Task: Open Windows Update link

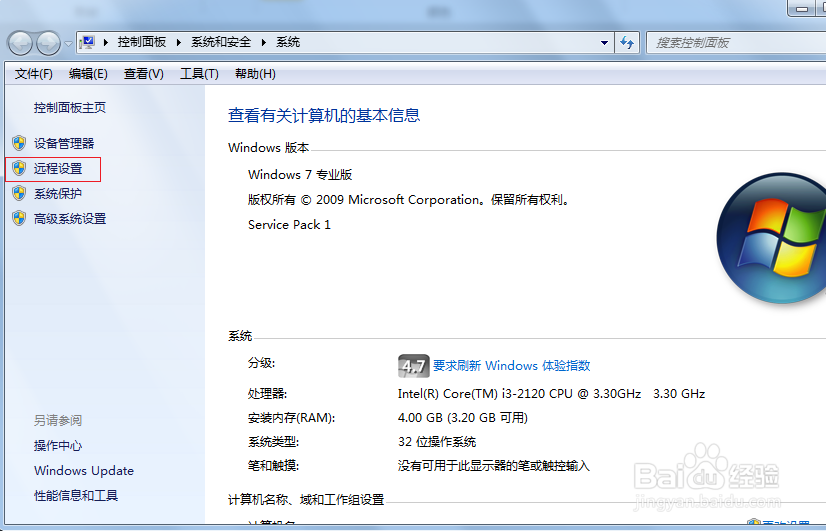Action: [84, 470]
